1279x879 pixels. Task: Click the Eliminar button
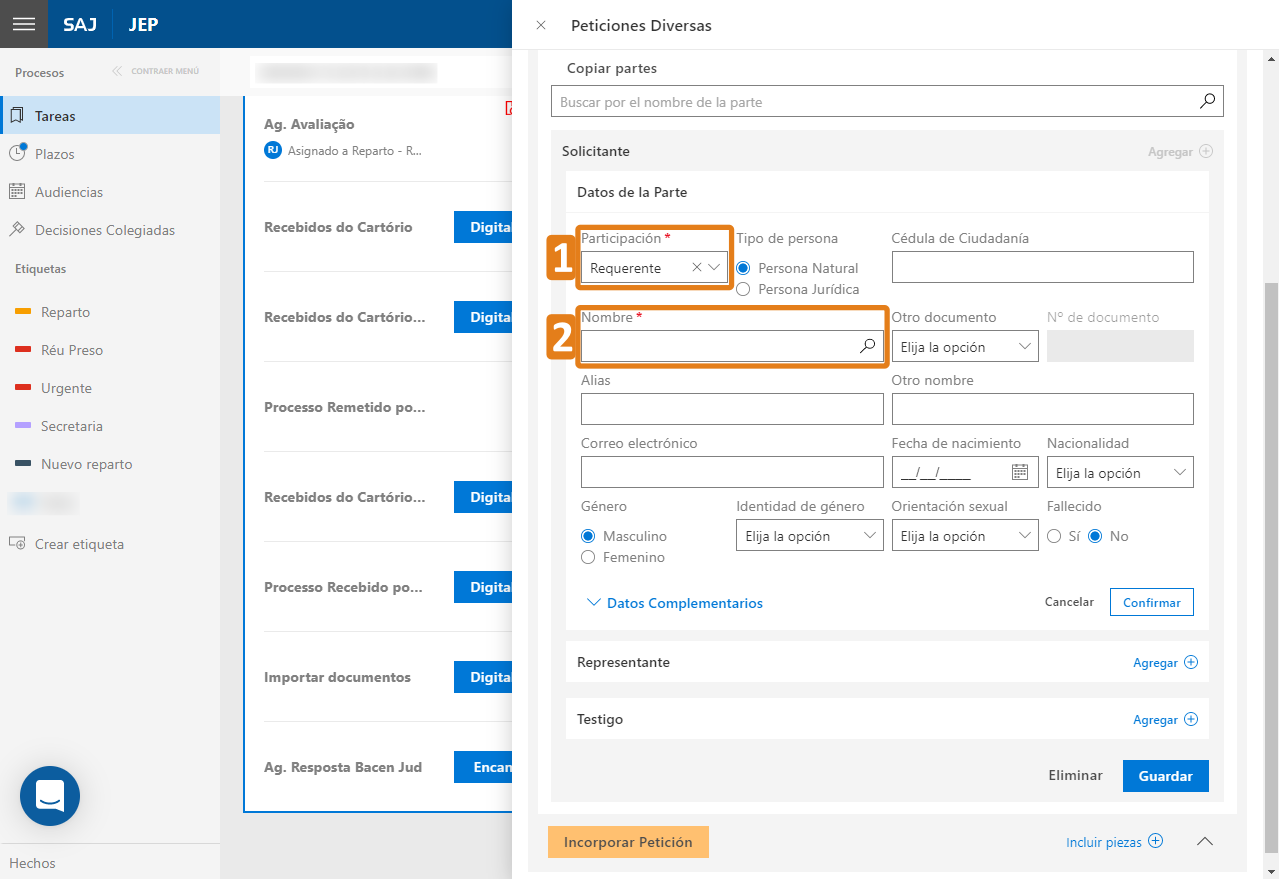point(1075,775)
